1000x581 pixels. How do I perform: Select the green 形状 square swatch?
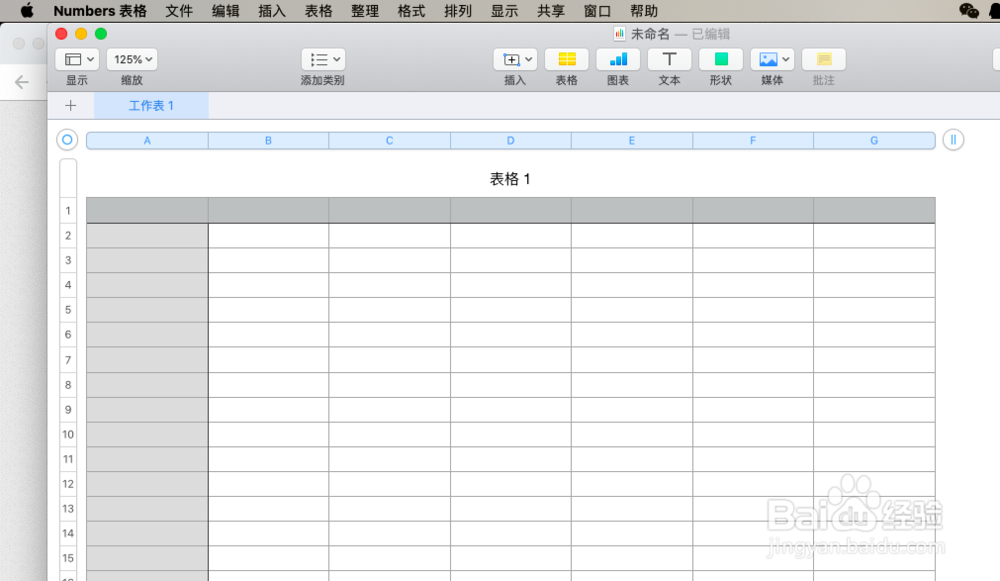click(x=720, y=58)
